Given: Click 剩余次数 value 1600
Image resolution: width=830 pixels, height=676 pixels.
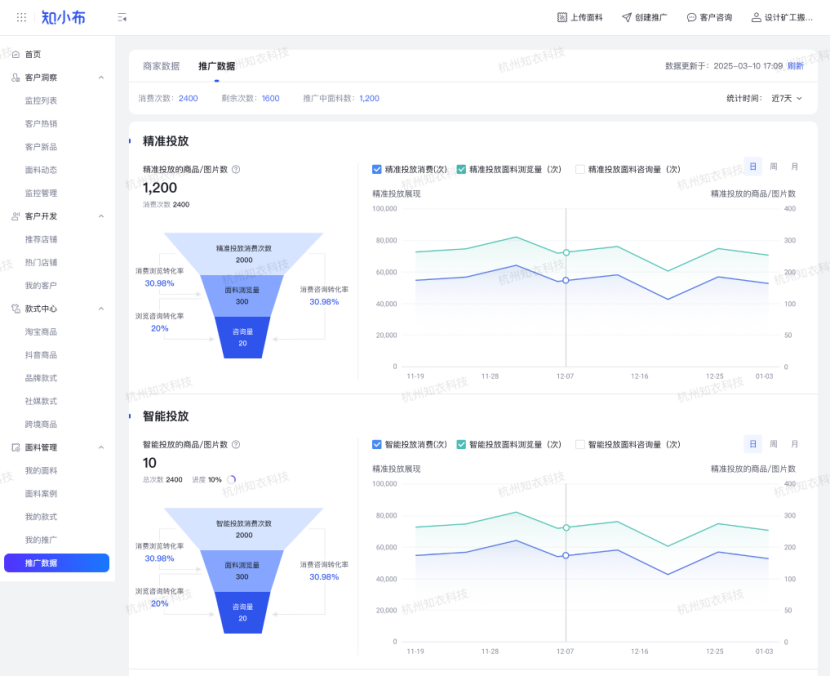Looking at the screenshot, I should pyautogui.click(x=270, y=98).
